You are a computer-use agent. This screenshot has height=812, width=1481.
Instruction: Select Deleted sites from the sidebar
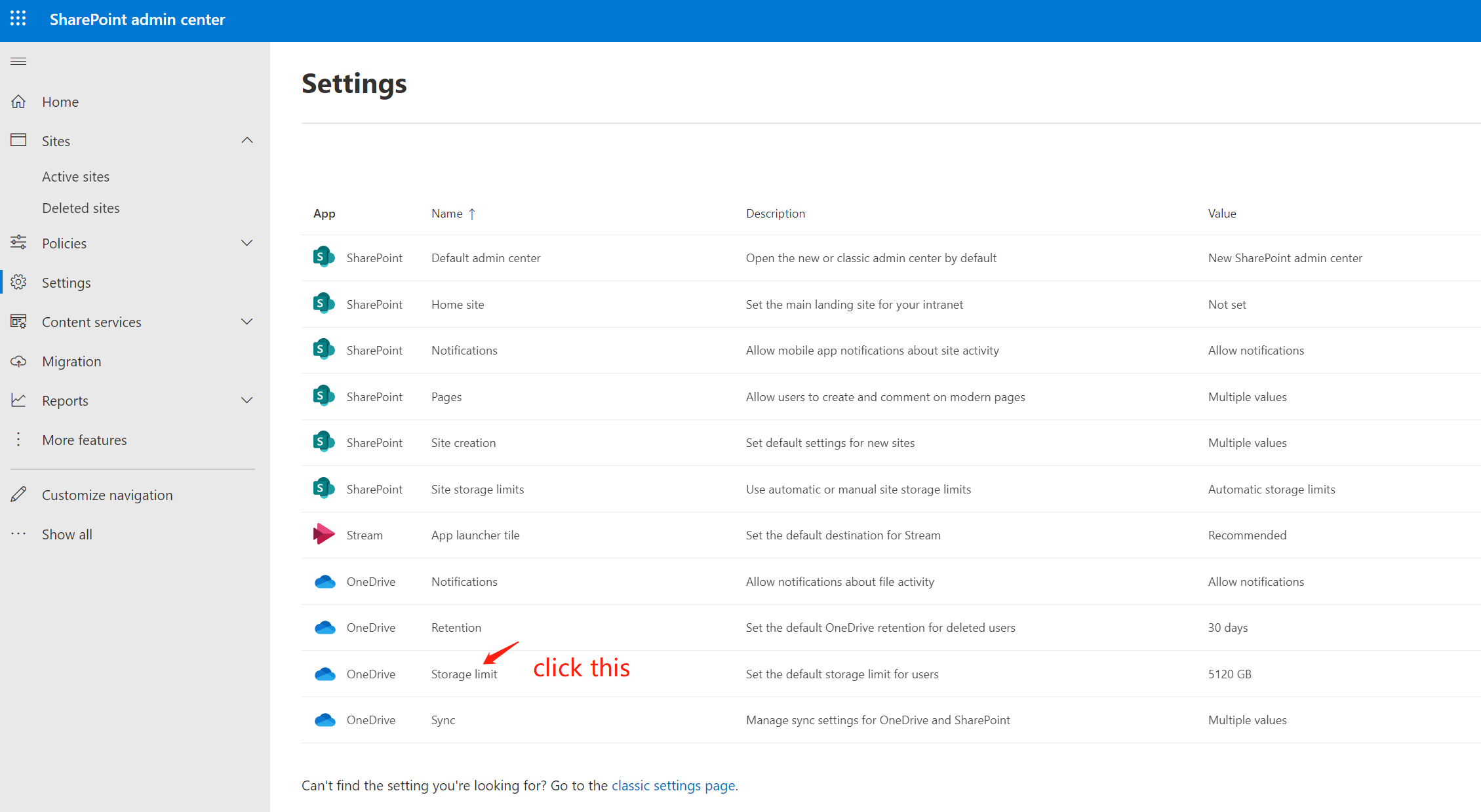pyautogui.click(x=80, y=207)
